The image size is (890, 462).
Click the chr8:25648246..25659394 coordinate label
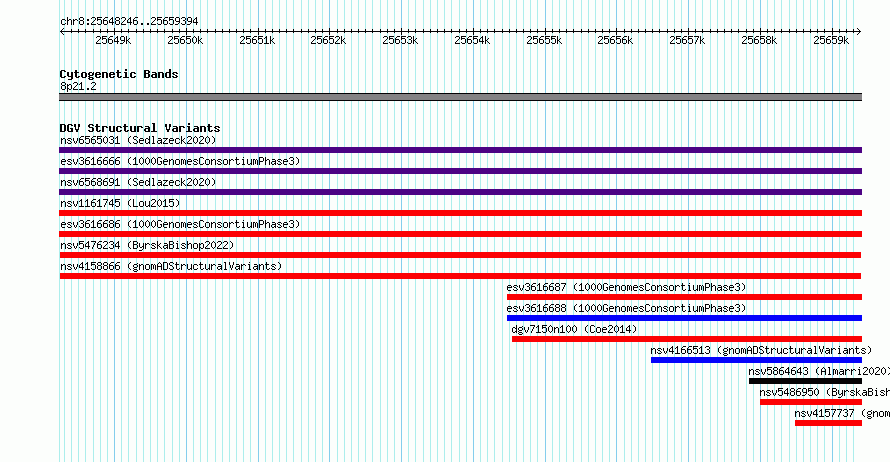tap(129, 21)
